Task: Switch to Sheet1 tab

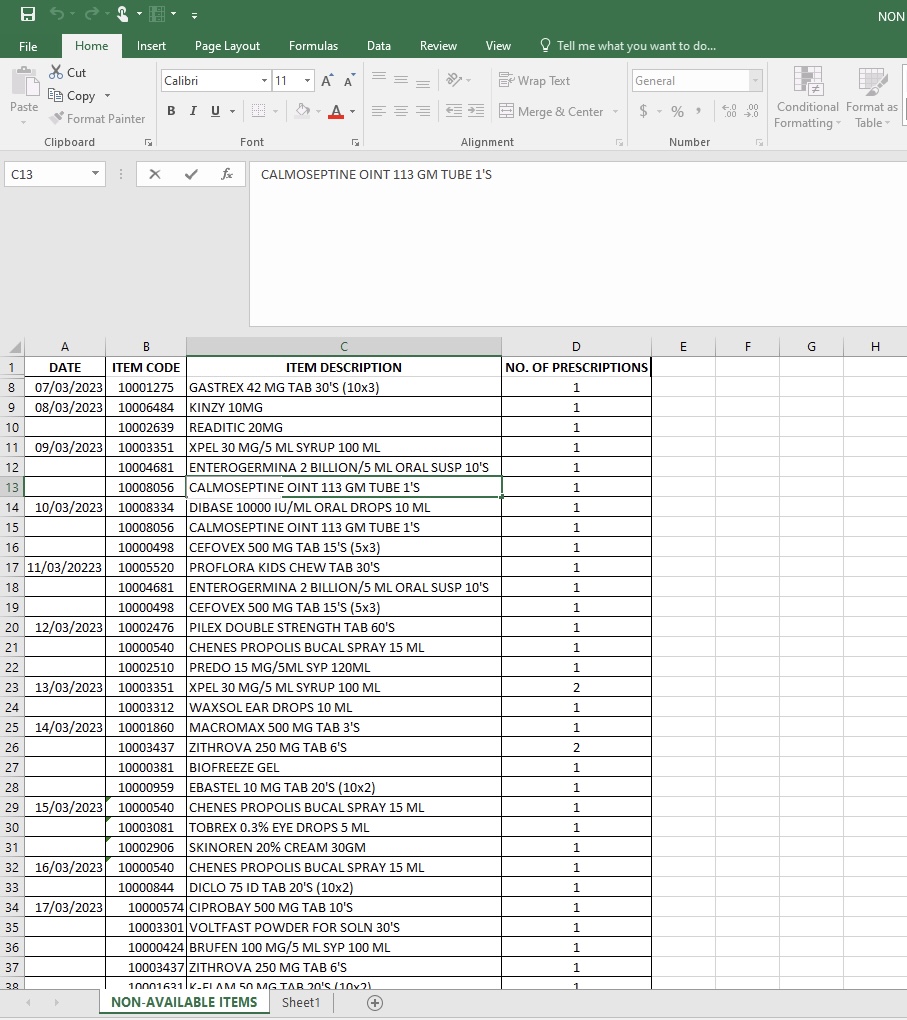Action: (301, 1002)
